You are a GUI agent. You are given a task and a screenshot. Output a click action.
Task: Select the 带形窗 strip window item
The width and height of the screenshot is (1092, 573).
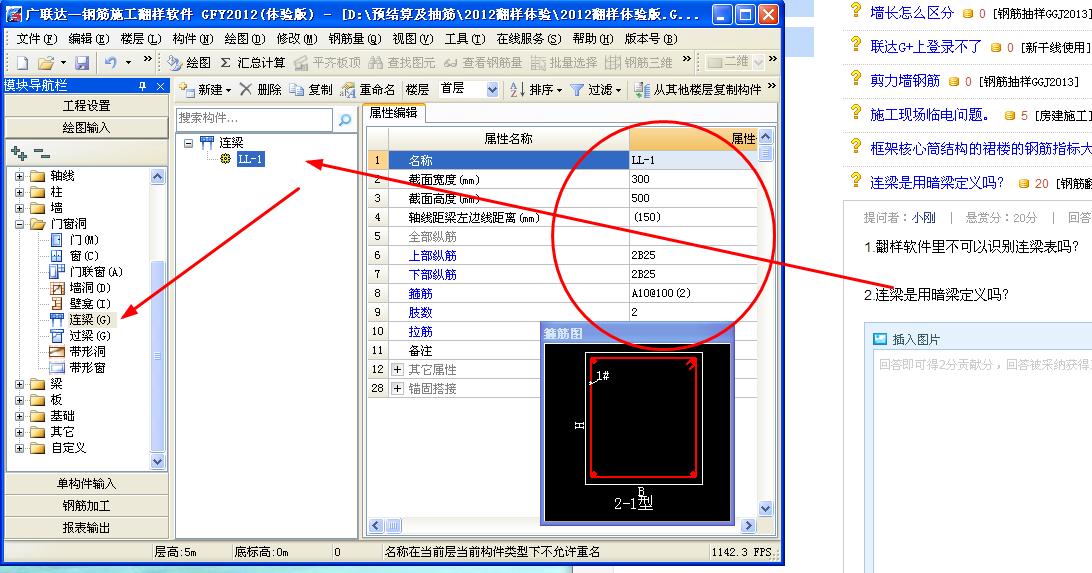click(78, 368)
